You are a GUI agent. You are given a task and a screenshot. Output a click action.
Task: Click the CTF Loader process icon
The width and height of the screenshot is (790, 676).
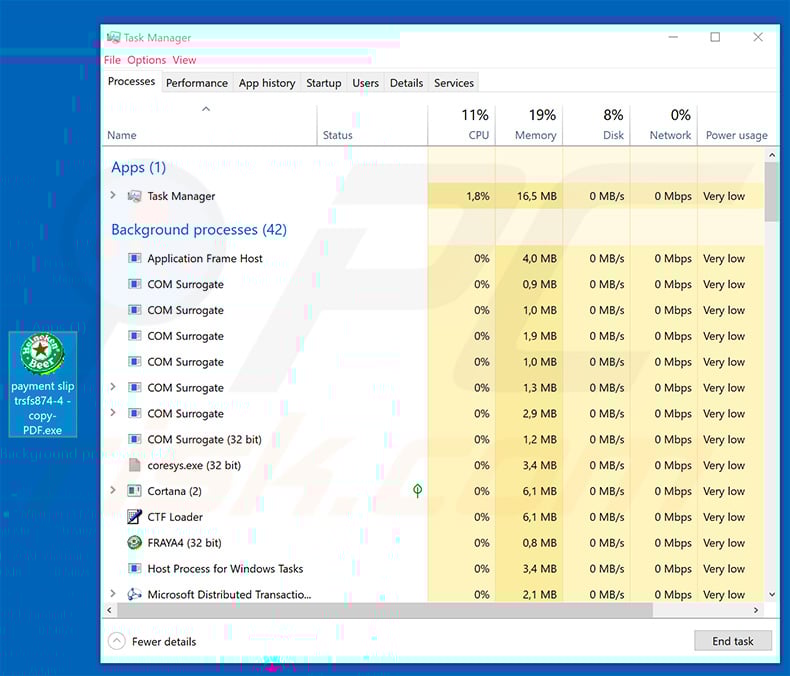[135, 517]
